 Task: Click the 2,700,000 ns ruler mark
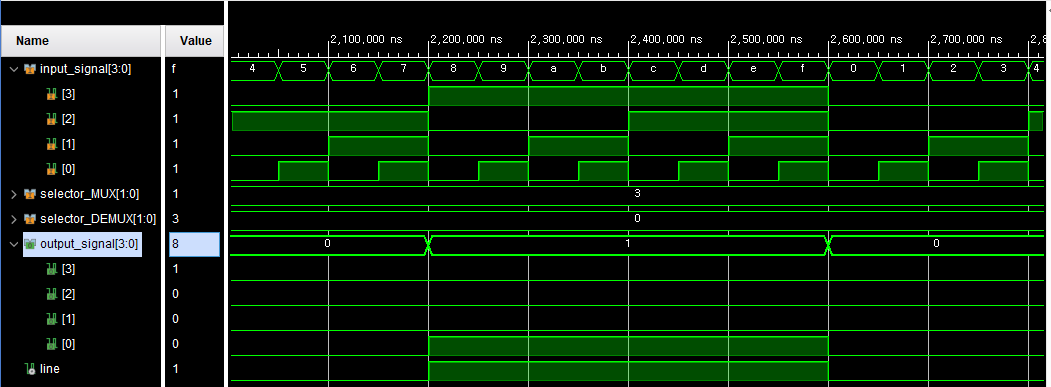[967, 40]
